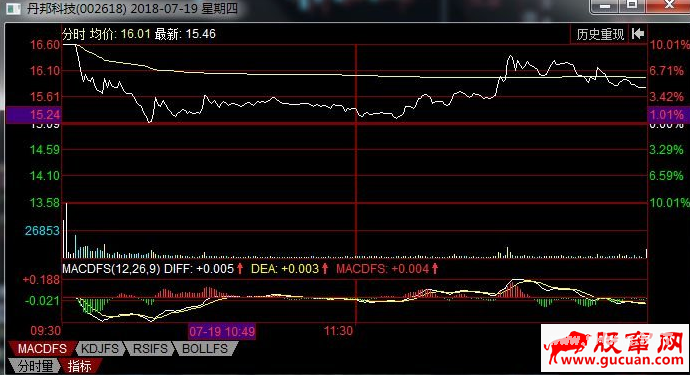Click the back arrow icon beside 历史重现
Viewport: 690px width, 375px height.
(638, 34)
